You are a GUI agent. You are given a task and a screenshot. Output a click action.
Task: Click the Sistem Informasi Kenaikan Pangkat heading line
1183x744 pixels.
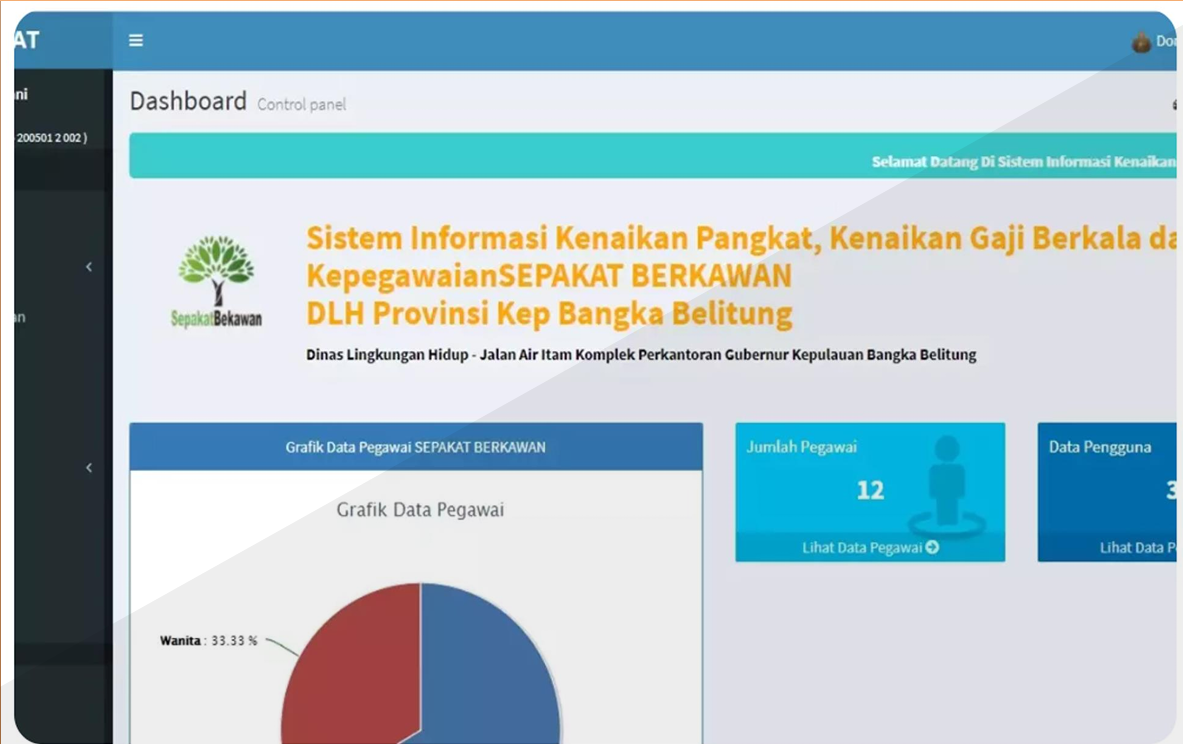(x=741, y=238)
